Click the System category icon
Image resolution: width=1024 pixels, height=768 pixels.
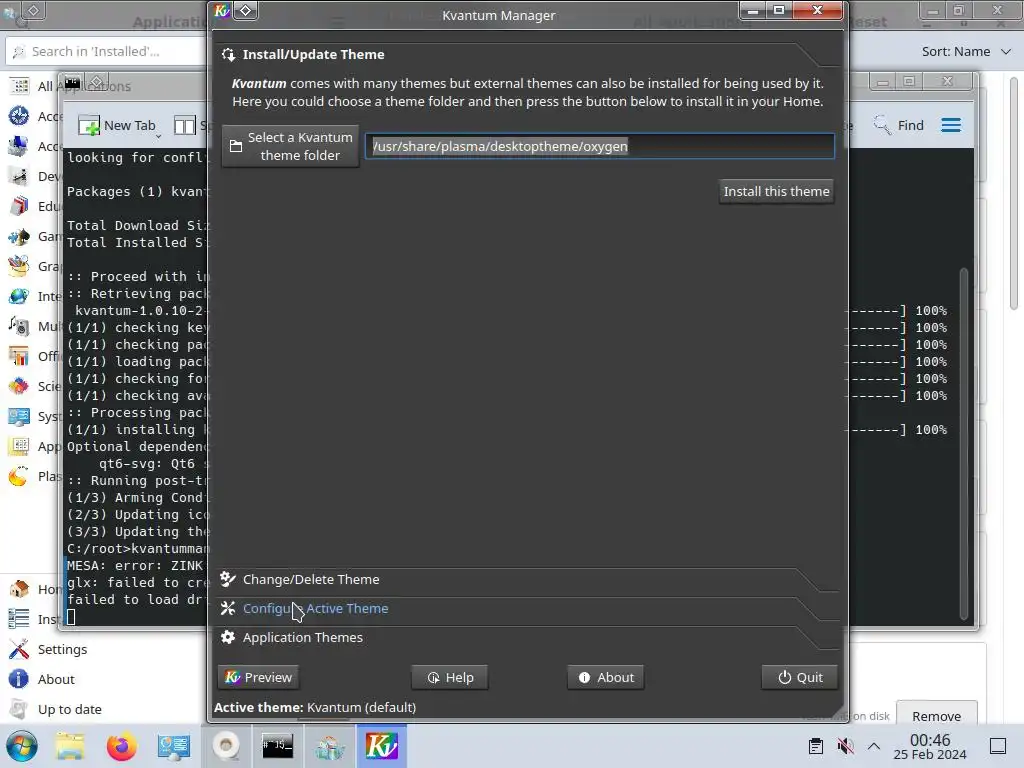pos(19,416)
